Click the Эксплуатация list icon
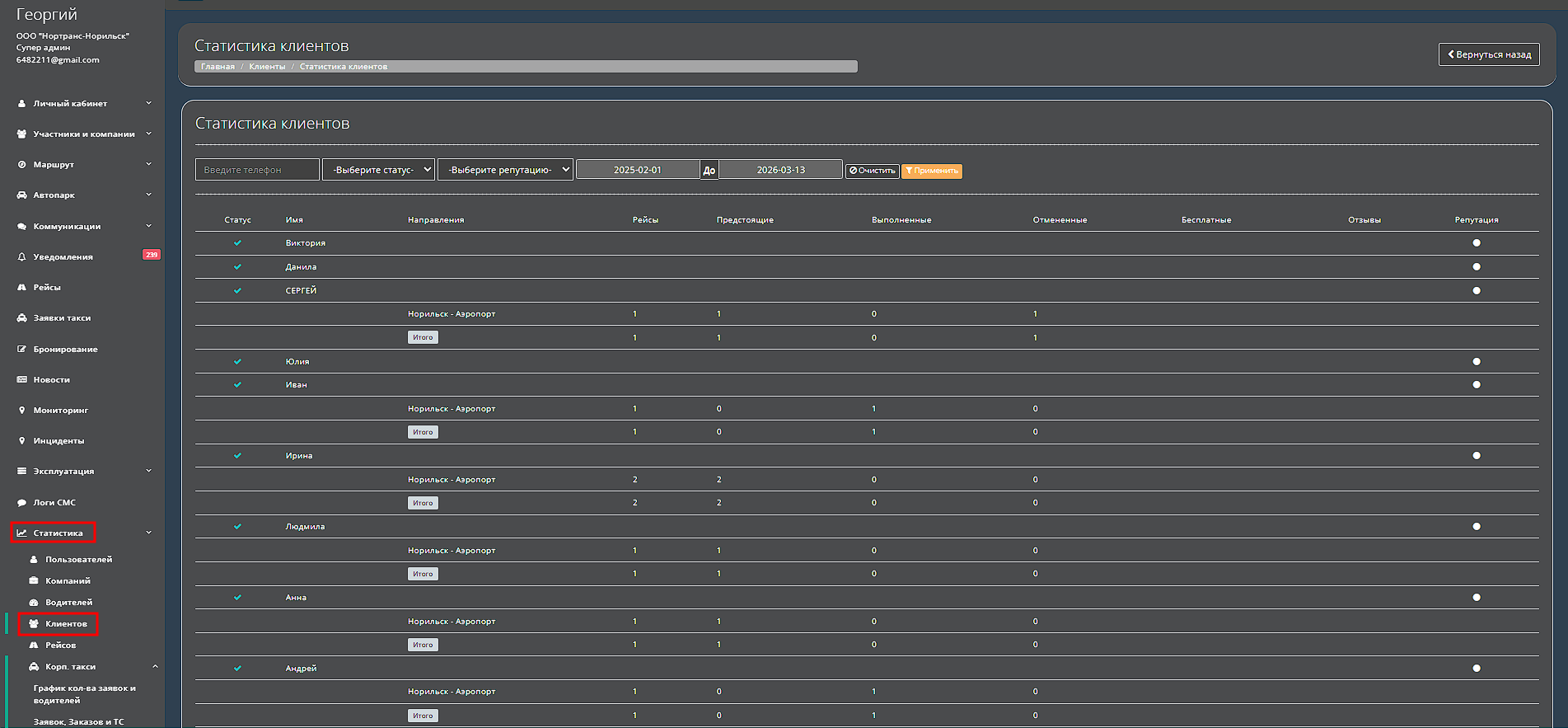The width and height of the screenshot is (1568, 728). (21, 472)
